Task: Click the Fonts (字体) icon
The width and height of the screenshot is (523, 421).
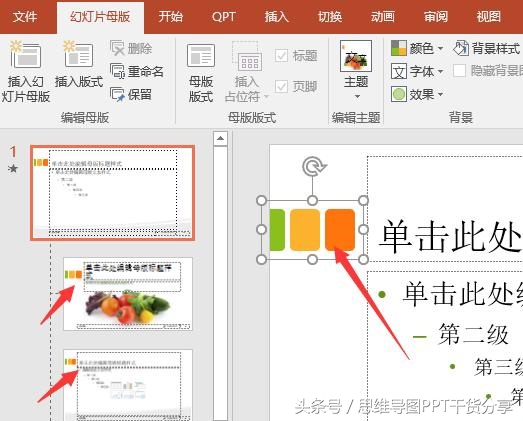Action: point(399,71)
